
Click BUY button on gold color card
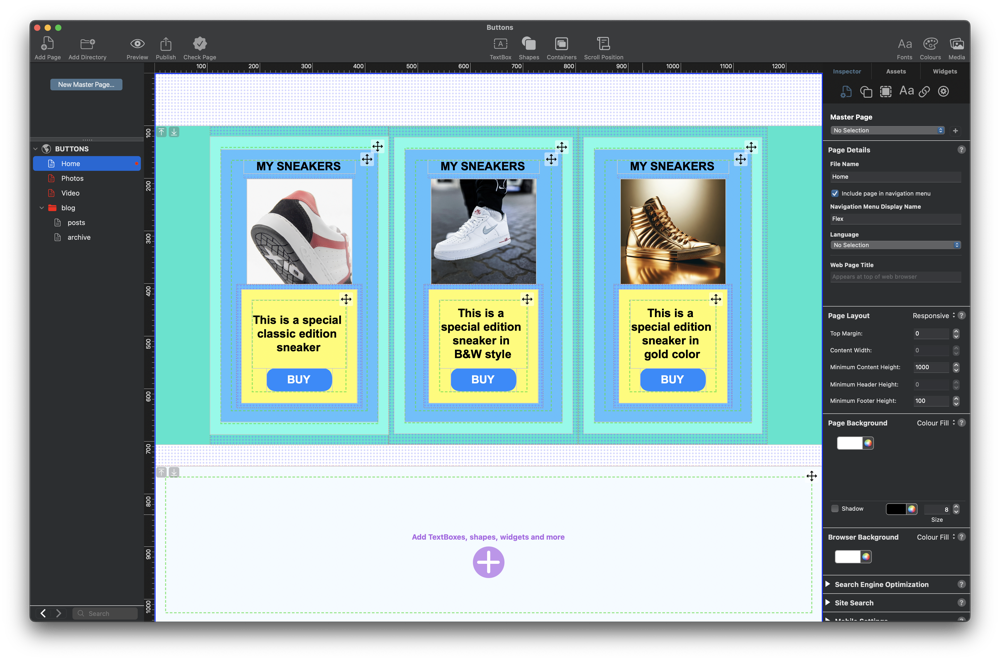(672, 380)
